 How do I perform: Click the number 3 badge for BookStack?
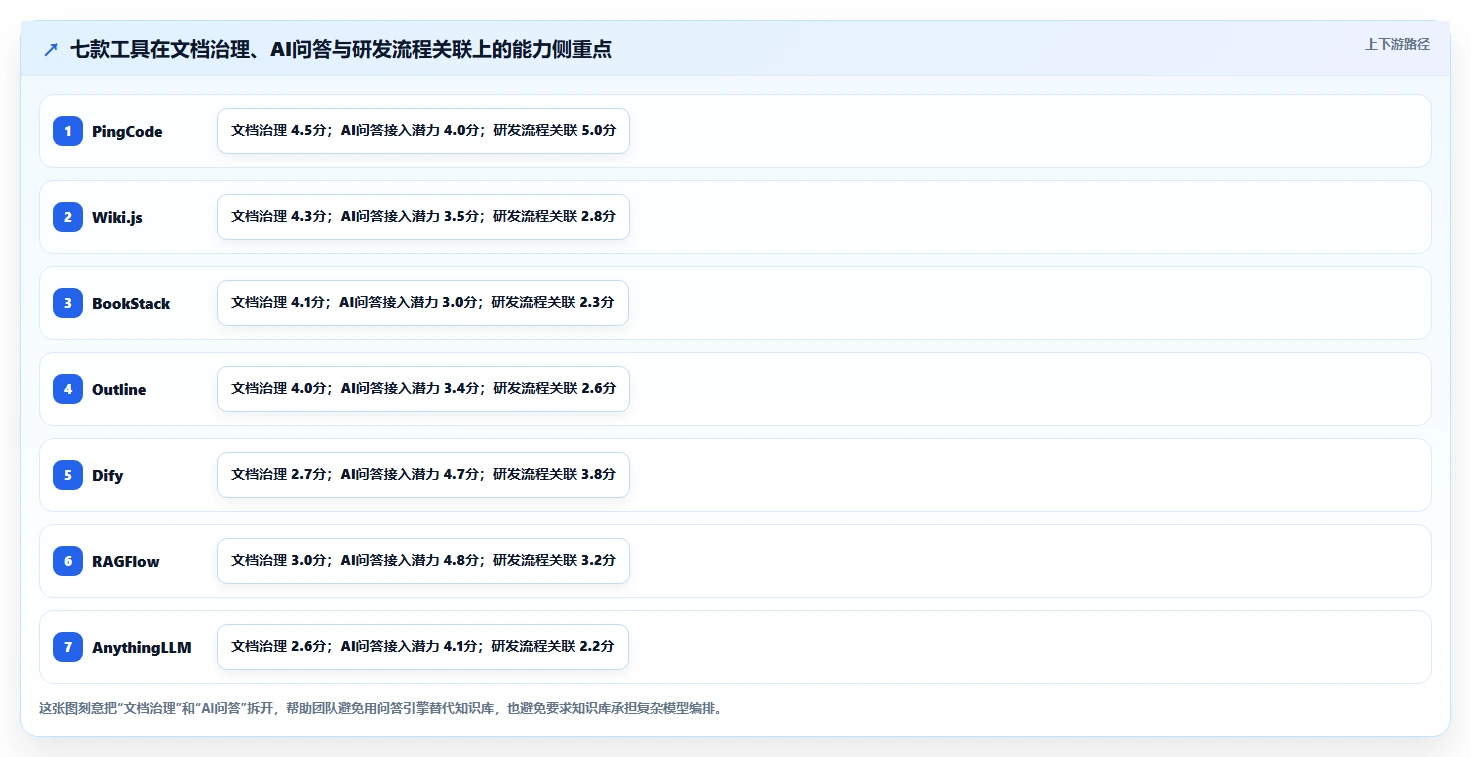[x=68, y=303]
